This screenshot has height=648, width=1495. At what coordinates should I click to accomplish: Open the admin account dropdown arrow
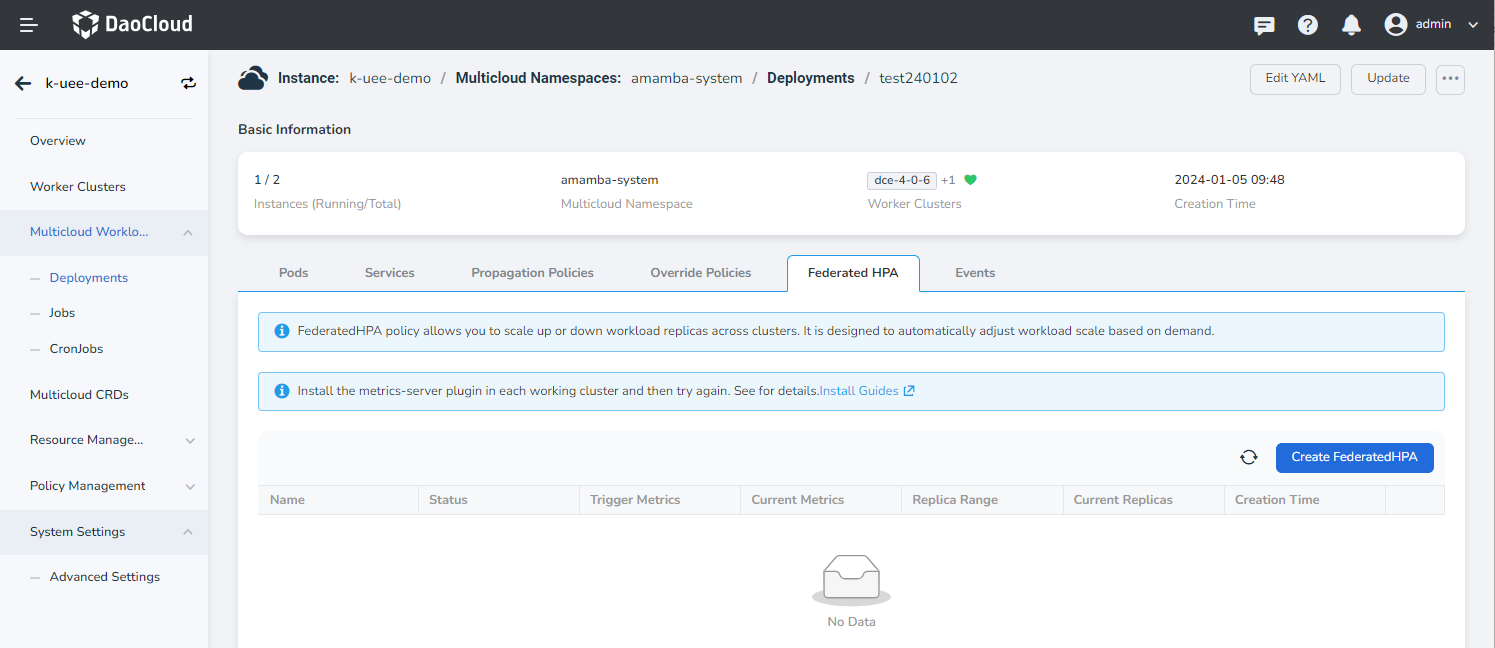[1473, 25]
